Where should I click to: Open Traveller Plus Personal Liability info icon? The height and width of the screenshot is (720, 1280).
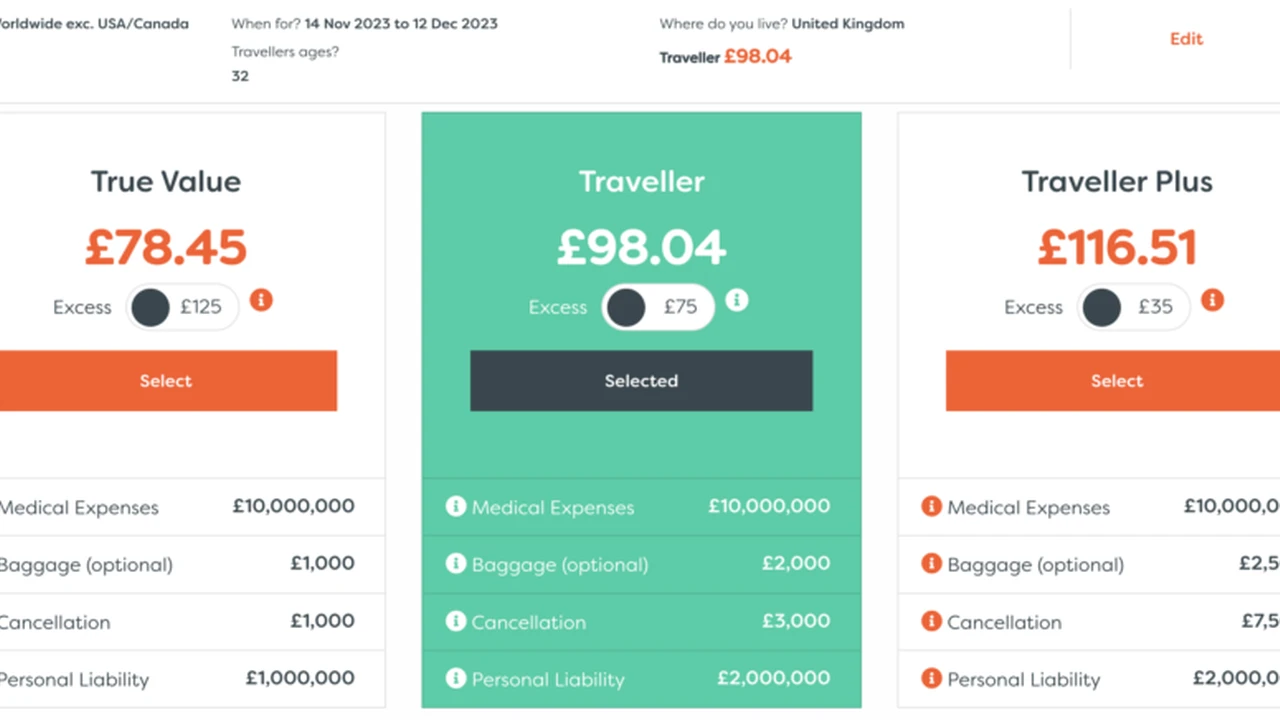point(931,679)
